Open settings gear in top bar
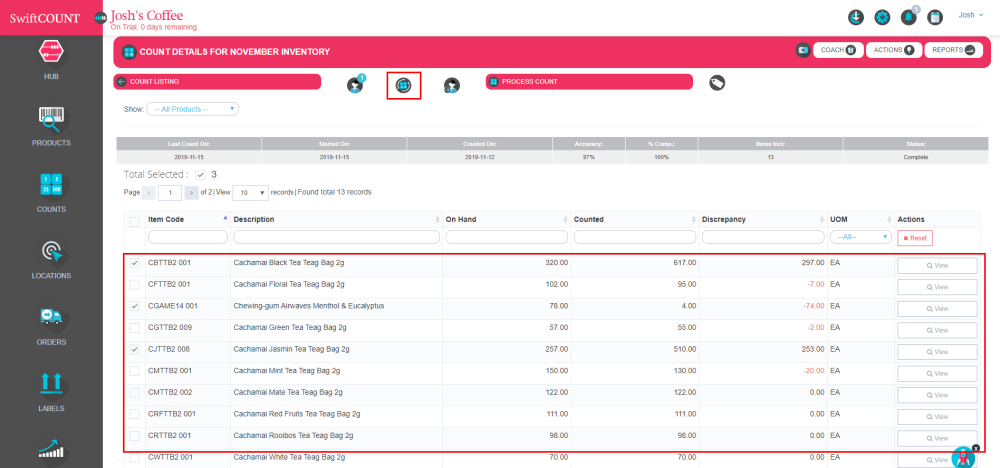The width and height of the screenshot is (1000, 468). click(882, 17)
